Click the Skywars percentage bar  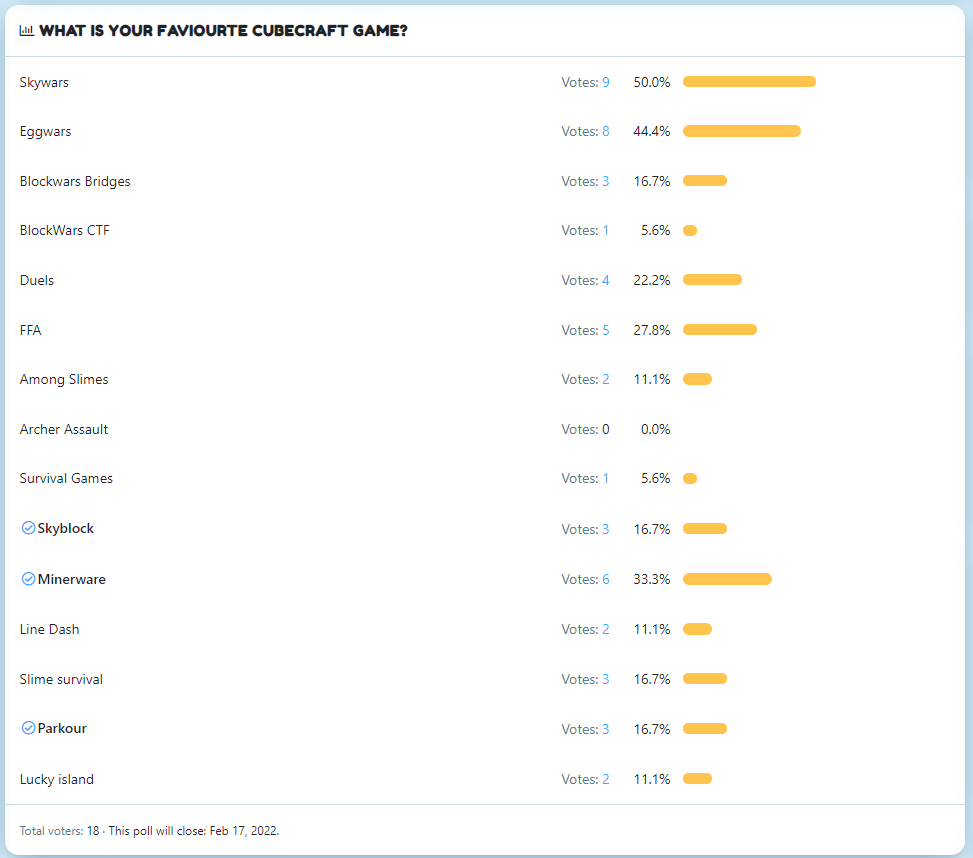click(749, 81)
